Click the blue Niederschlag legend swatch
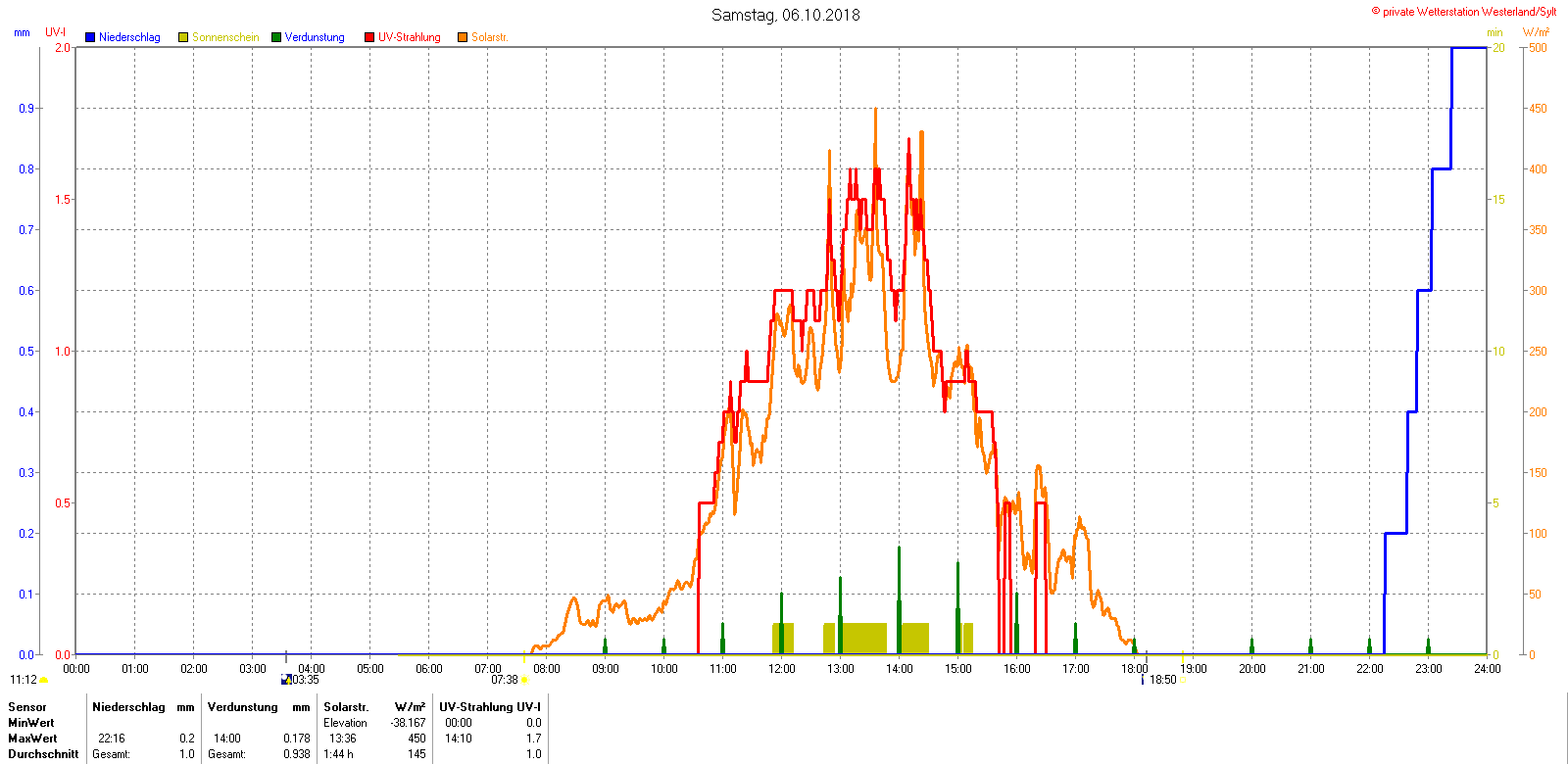 click(90, 37)
